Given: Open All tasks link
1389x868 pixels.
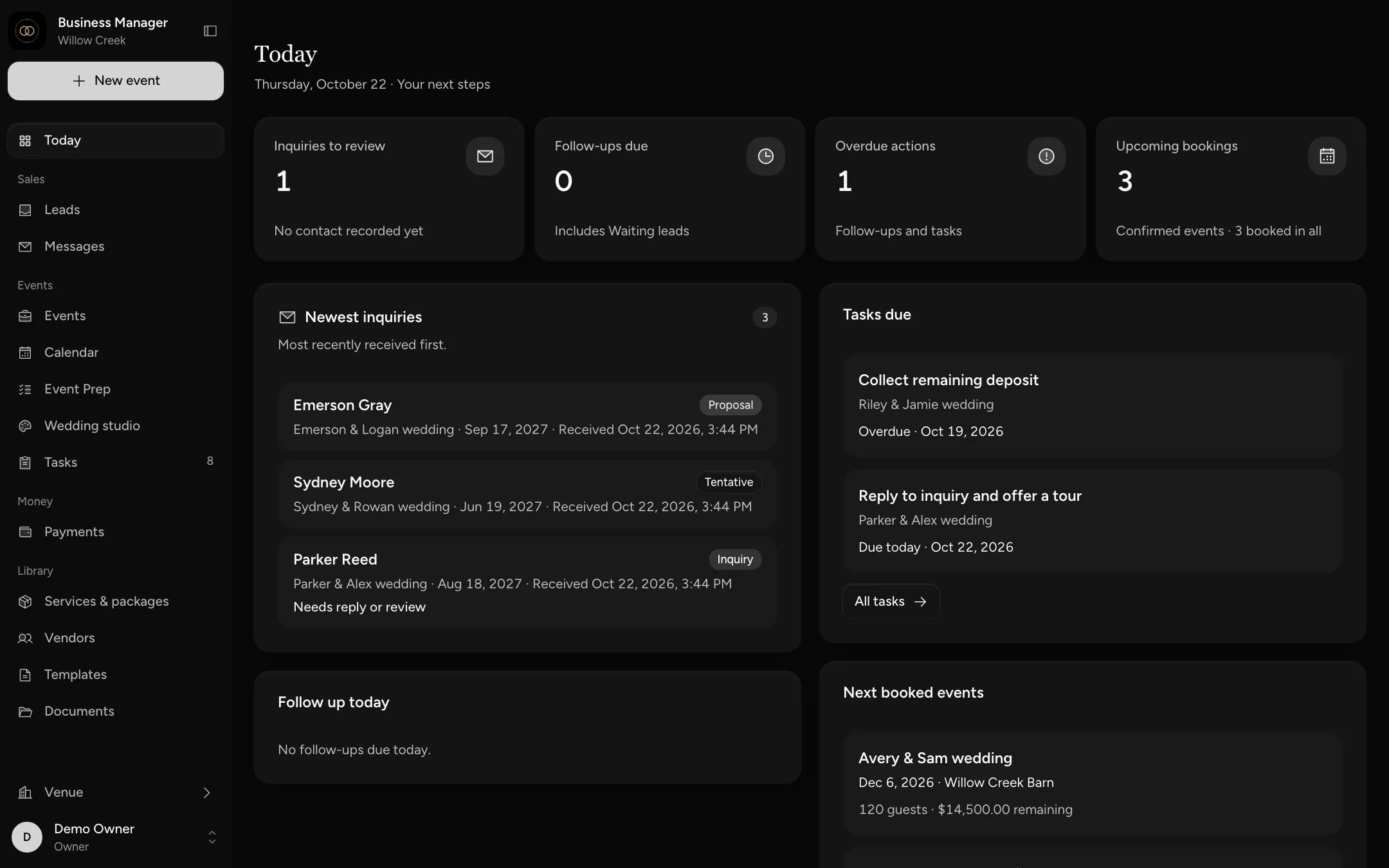Looking at the screenshot, I should (x=891, y=601).
